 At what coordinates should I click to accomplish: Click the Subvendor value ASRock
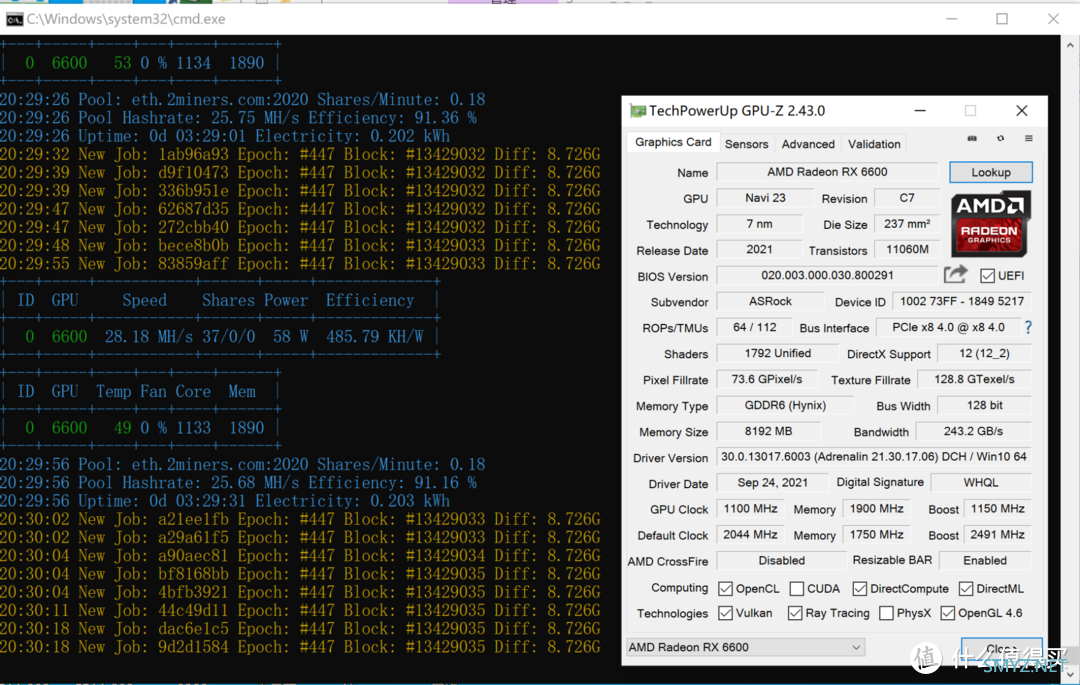[x=770, y=302]
